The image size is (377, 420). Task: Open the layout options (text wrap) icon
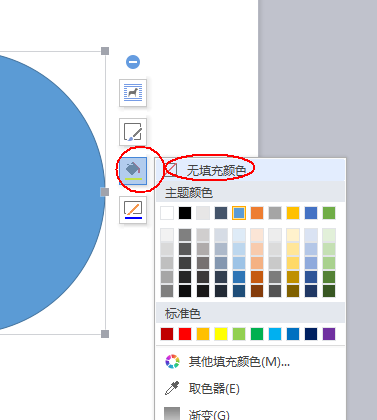(x=133, y=93)
